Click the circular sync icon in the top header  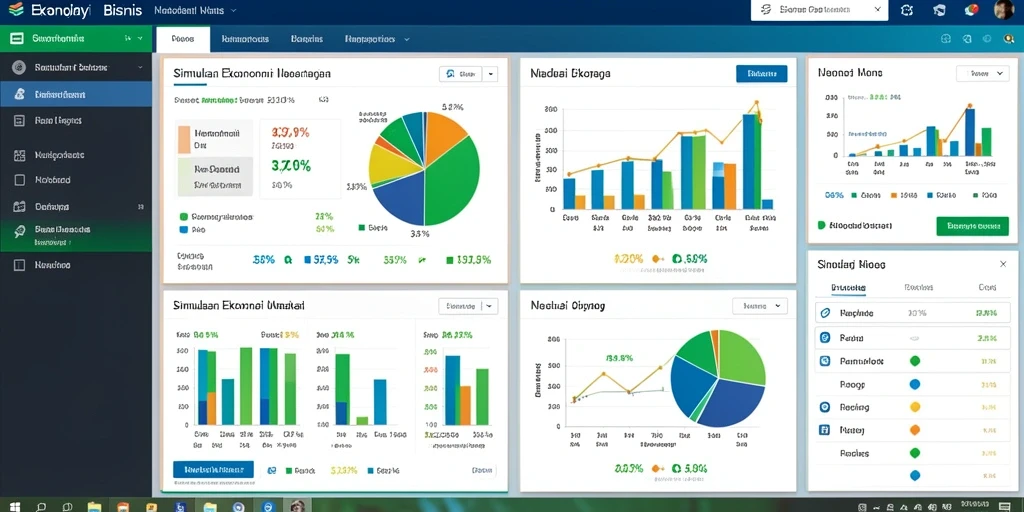pyautogui.click(x=906, y=10)
